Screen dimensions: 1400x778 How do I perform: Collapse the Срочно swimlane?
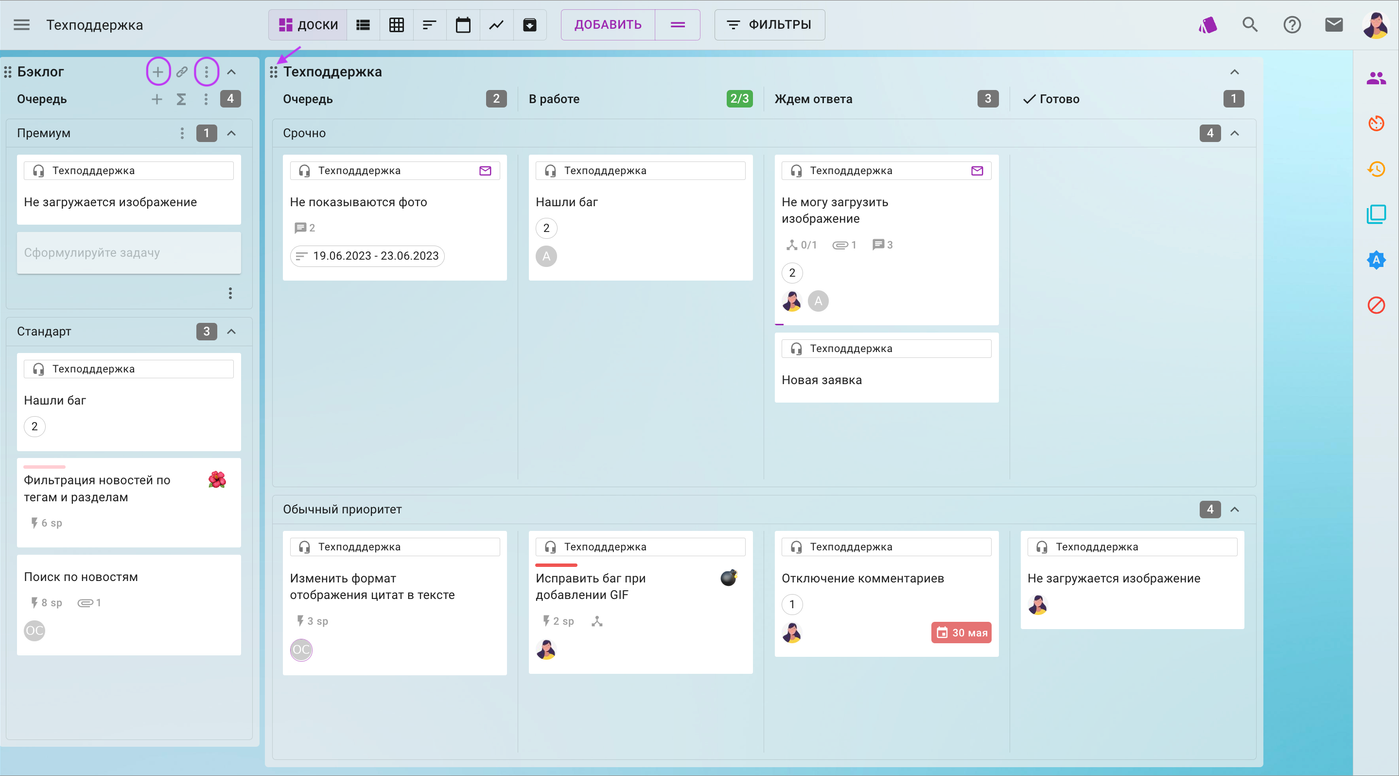pos(1234,132)
